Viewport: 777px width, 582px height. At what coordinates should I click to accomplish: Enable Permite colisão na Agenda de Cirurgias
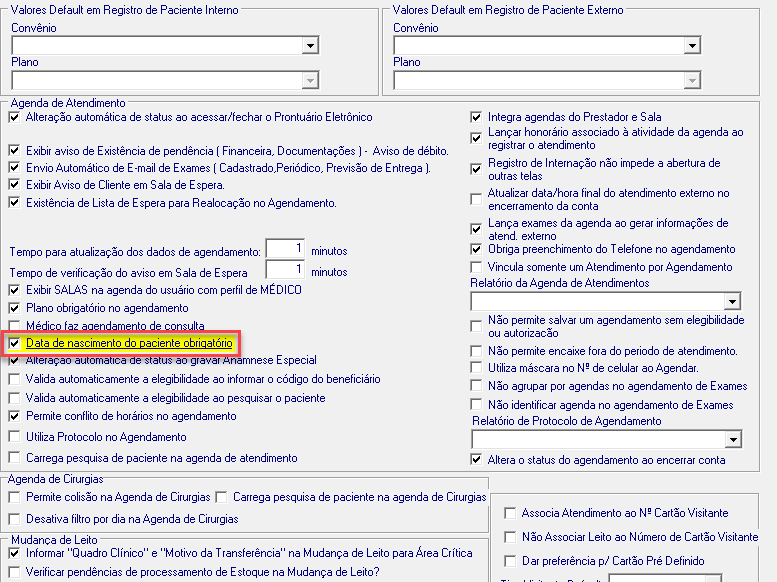pos(14,497)
